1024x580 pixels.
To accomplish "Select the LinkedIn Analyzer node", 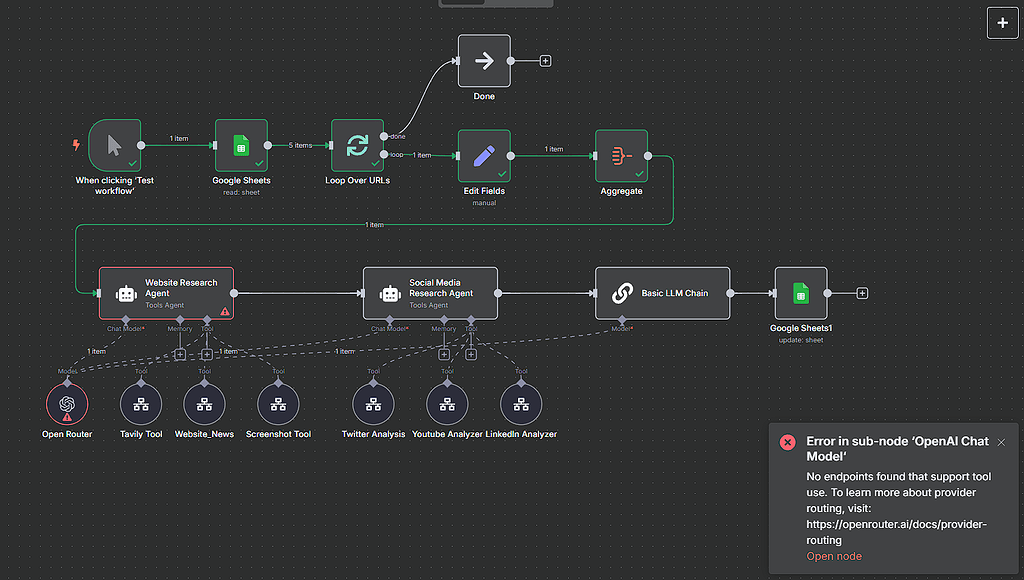I will click(x=521, y=405).
